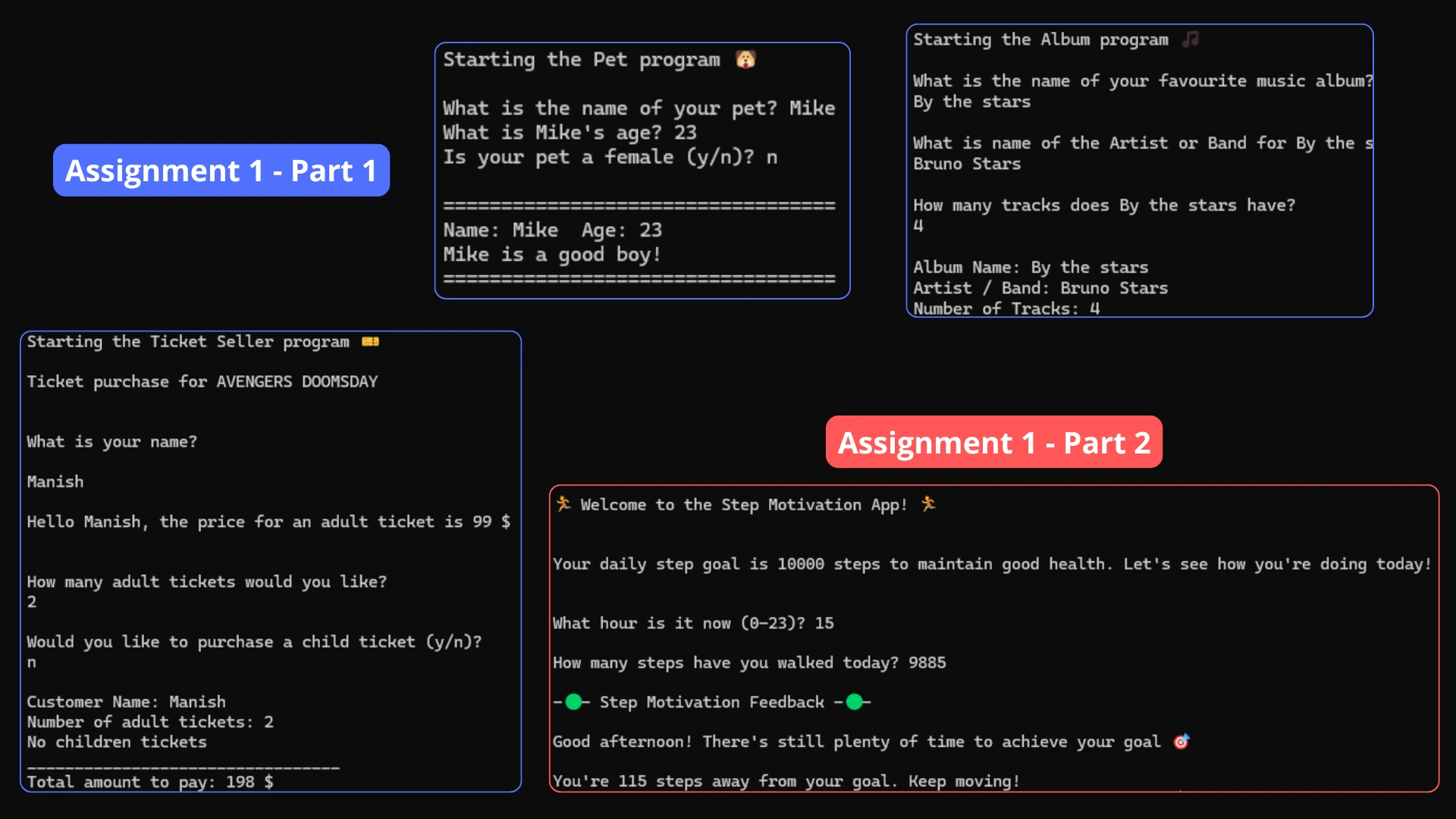1456x819 pixels.
Task: Click the music note emoji beside Album program
Action: coord(1191,39)
